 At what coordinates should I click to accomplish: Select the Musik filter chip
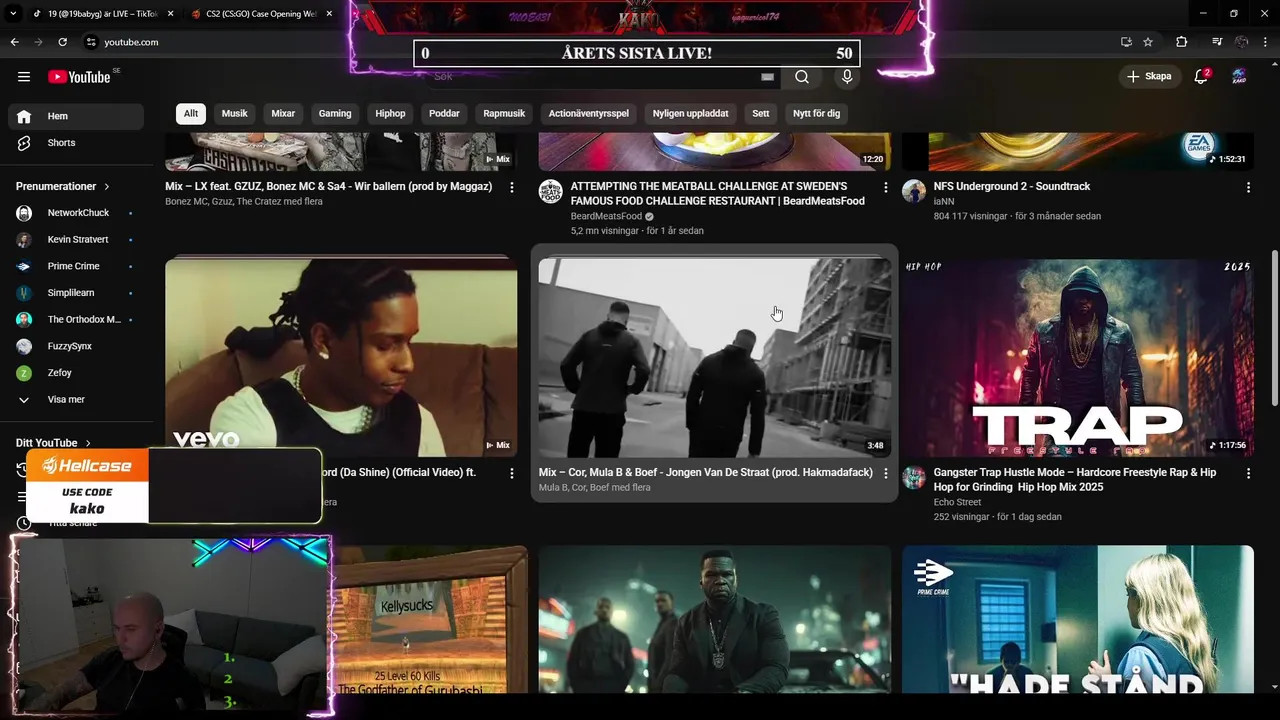[235, 113]
